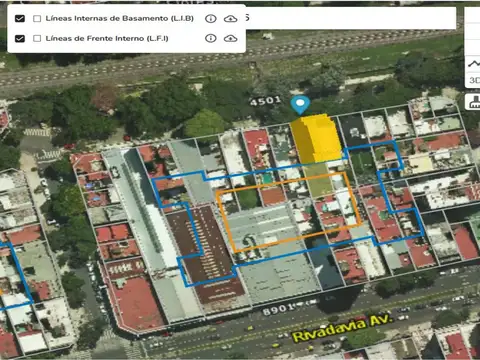Download Líneas de Frente Interno layer via cloud icon
The height and width of the screenshot is (360, 480).
[x=230, y=38]
